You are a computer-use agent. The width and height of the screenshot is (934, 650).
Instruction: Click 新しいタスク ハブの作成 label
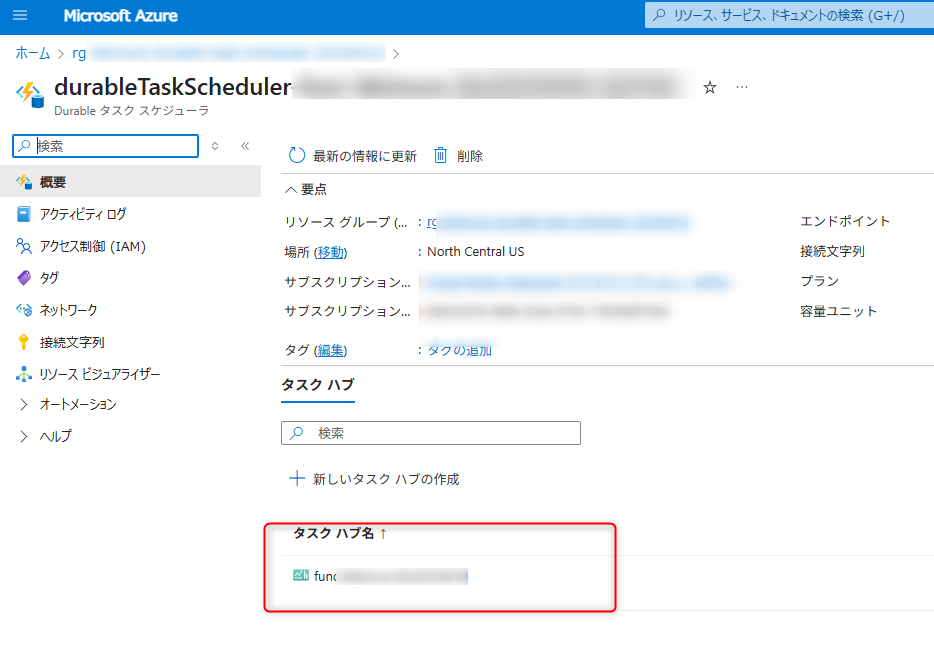coord(386,479)
